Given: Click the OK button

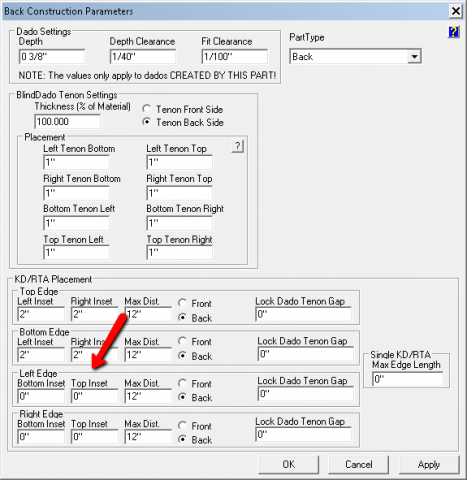Looking at the screenshot, I should 289,464.
